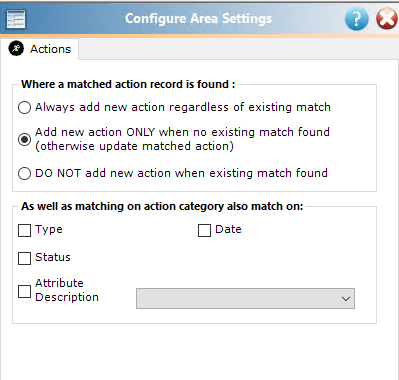Switch to the Actions tab
Image resolution: width=399 pixels, height=380 pixels.
pos(39,49)
